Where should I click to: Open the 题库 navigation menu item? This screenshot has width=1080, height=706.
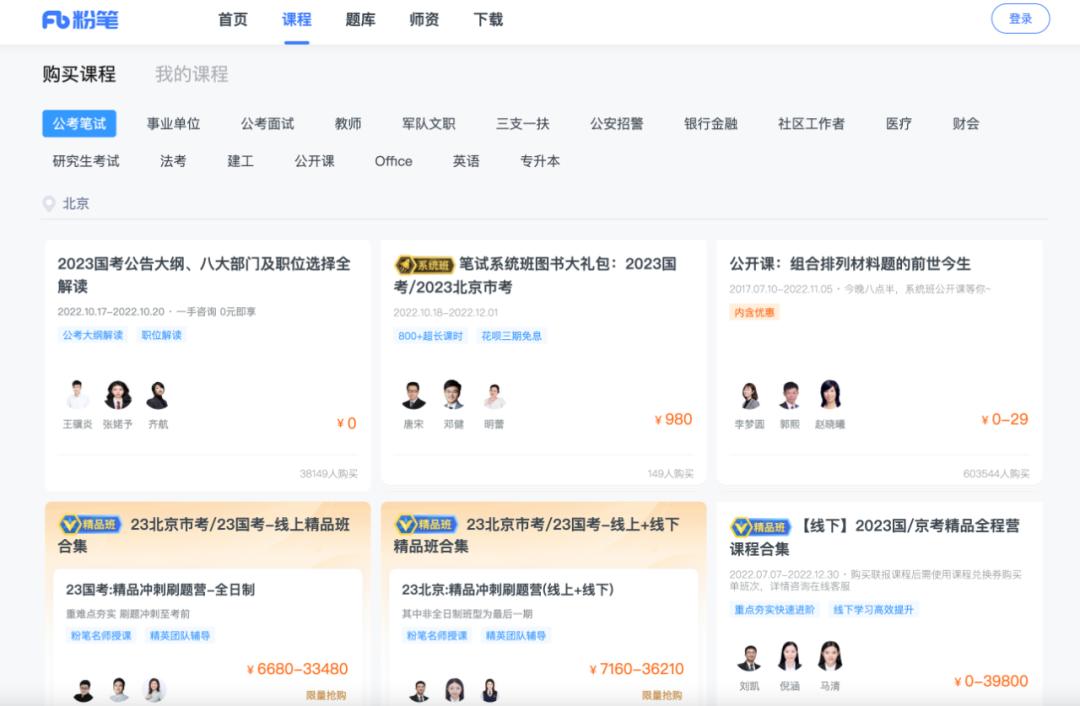click(360, 20)
